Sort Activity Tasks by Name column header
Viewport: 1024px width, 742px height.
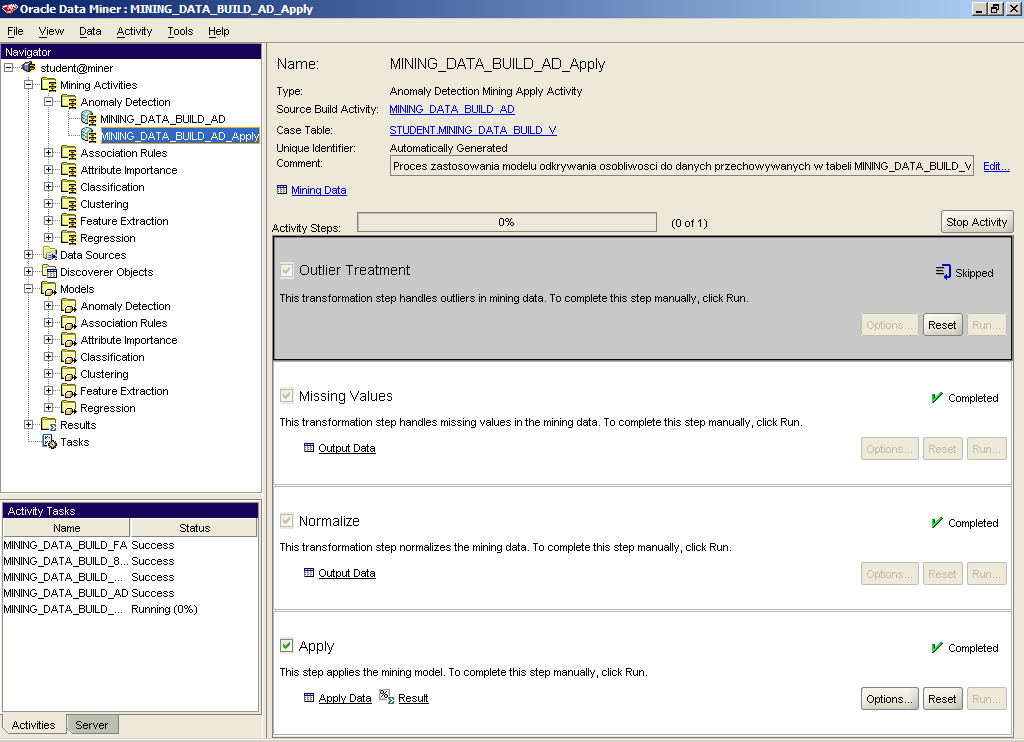(67, 528)
